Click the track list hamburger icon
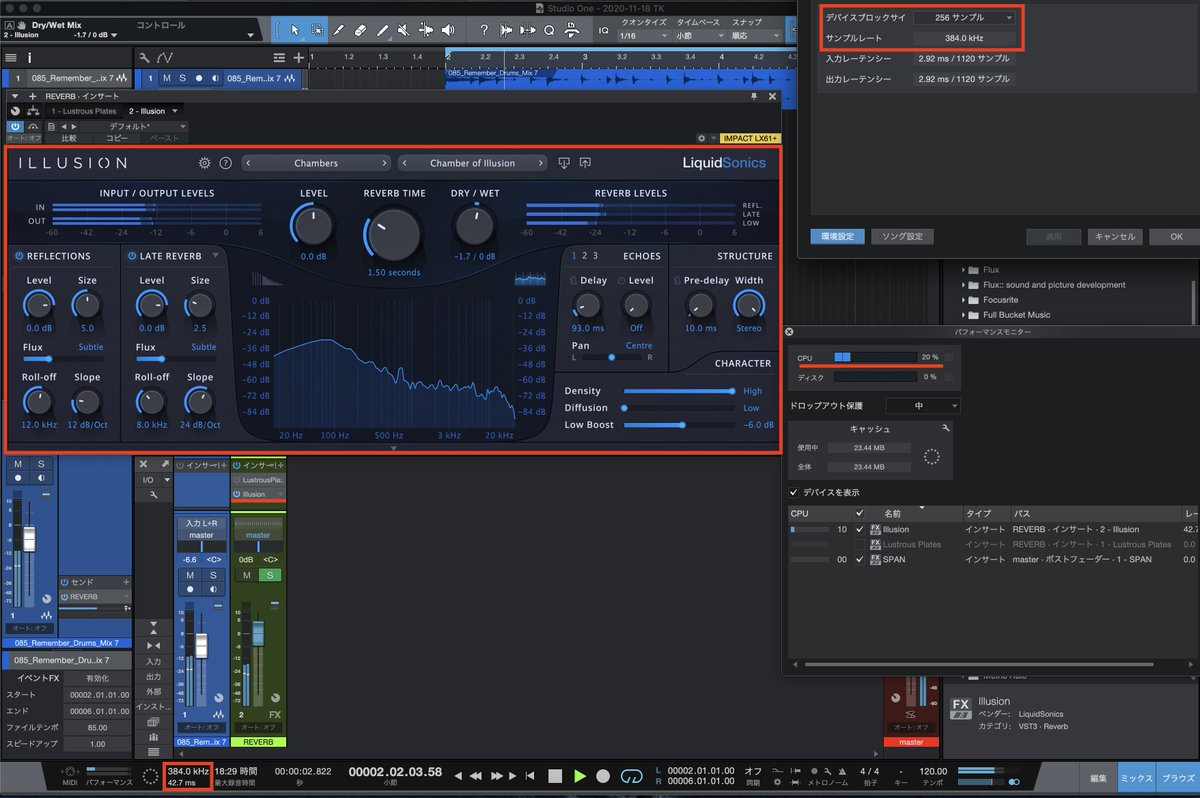The width and height of the screenshot is (1200, 798). coord(11,58)
